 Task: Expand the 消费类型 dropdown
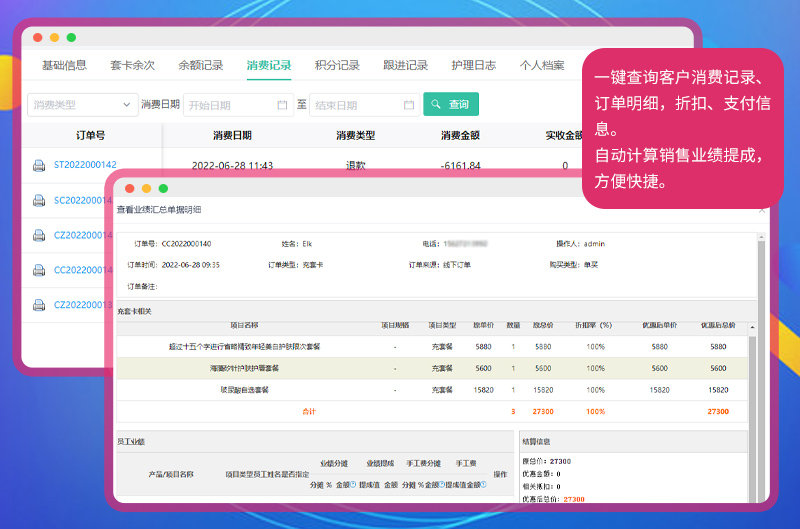click(82, 105)
